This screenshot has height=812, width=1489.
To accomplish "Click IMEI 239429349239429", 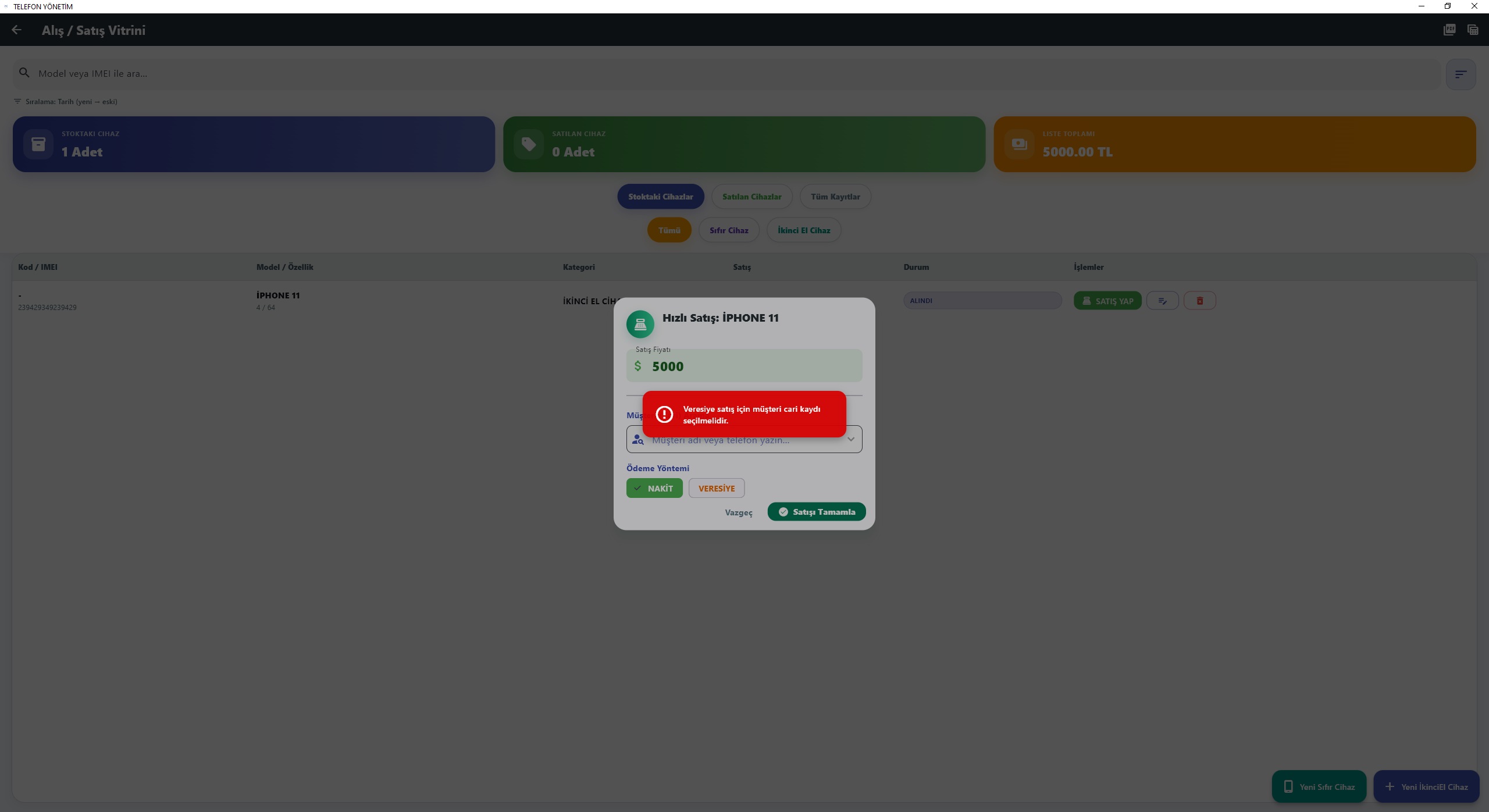I will [47, 308].
